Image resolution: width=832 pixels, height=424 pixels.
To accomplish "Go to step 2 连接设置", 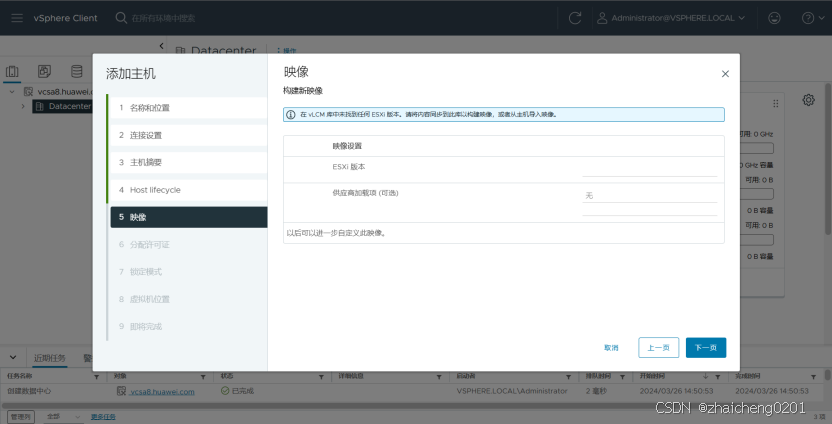I will 188,135.
